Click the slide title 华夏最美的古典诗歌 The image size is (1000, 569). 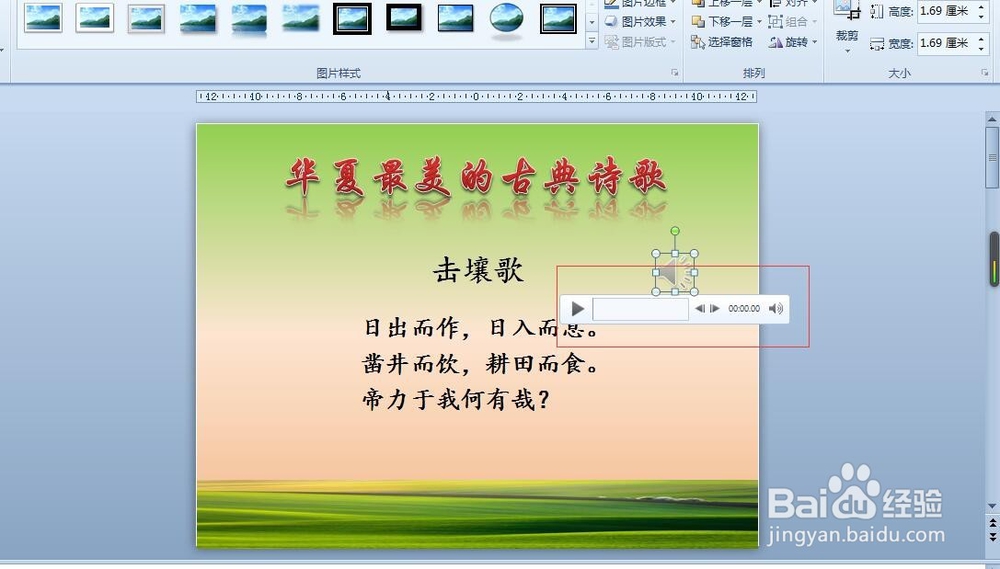click(x=476, y=177)
